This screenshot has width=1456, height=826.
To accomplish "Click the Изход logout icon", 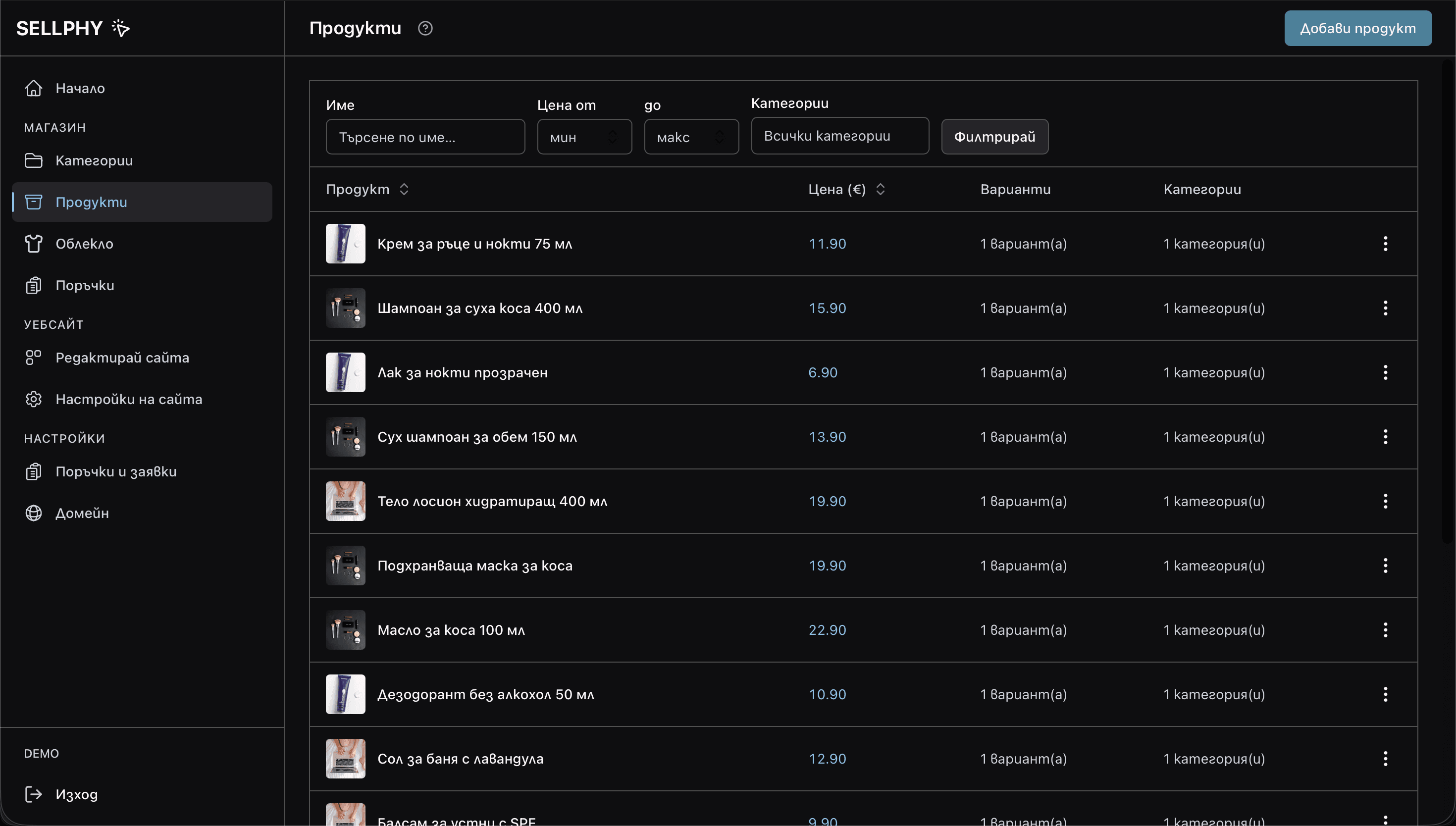I will [34, 794].
